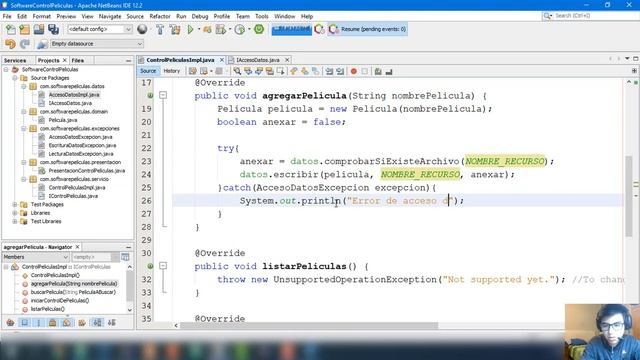Minimize the Projects panel group
The image size is (640, 360).
(129, 60)
